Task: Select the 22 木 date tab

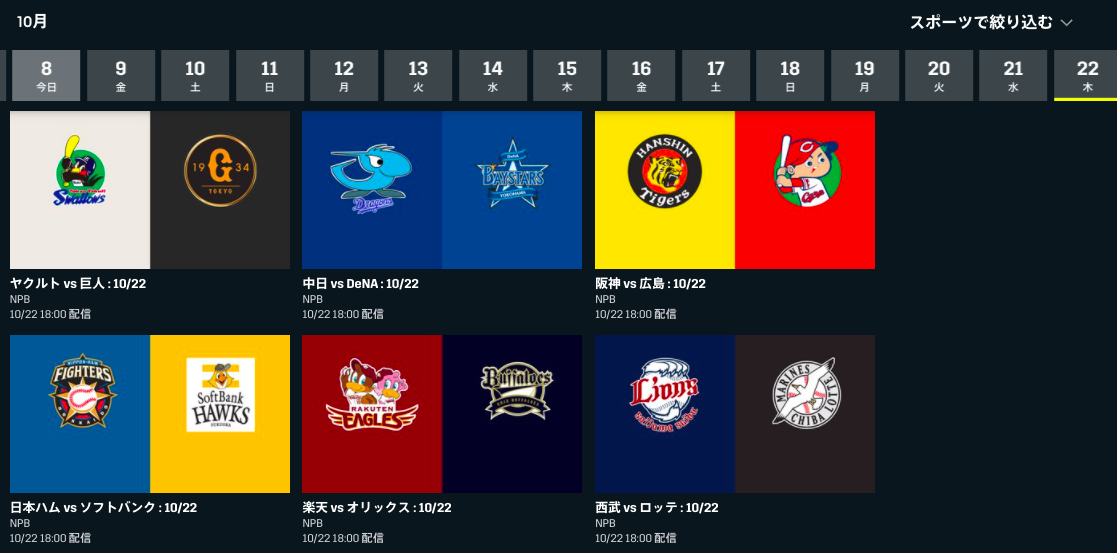Action: (x=1086, y=76)
